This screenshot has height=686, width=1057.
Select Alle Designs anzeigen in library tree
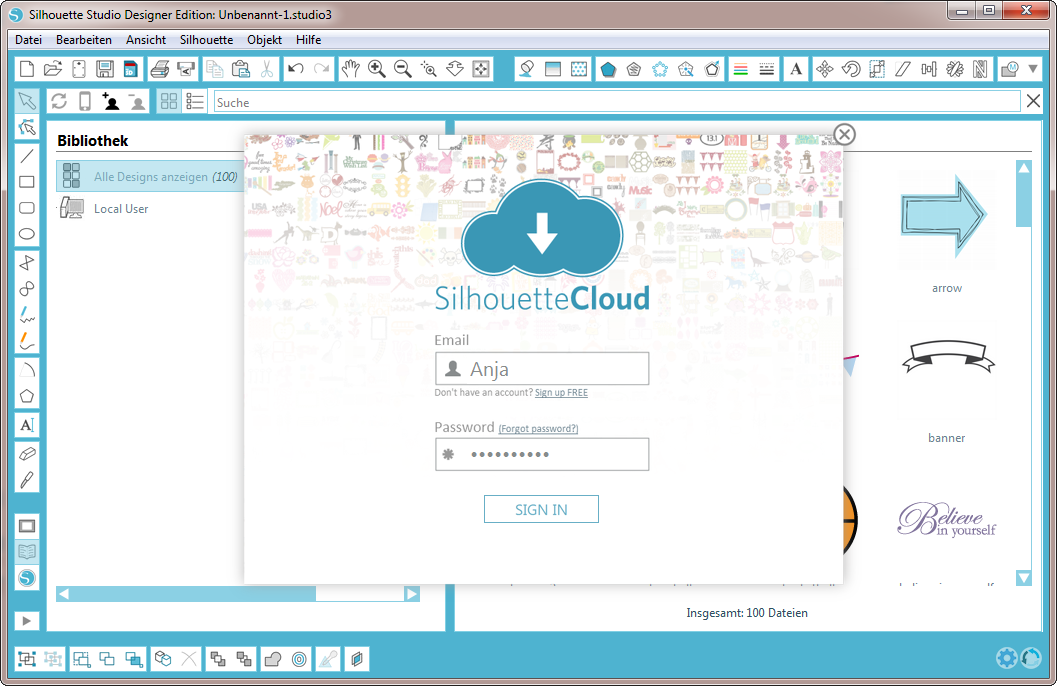point(150,177)
